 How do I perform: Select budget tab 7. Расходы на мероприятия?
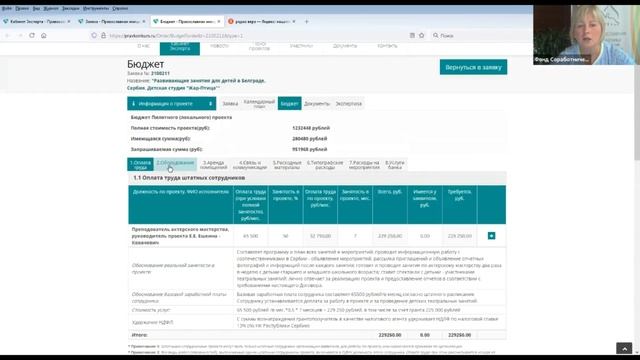364,165
